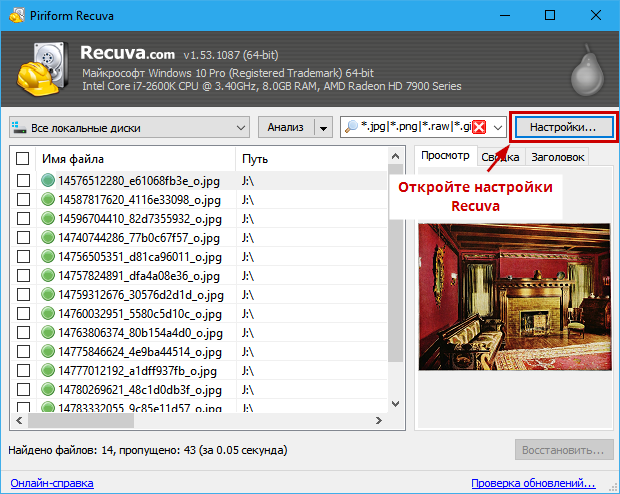Open the 'Все локальные диски' drive dropdown
Image resolution: width=620 pixels, height=494 pixels.
click(x=129, y=127)
